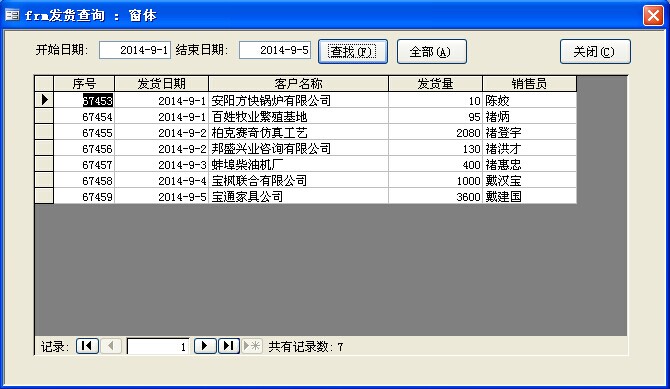This screenshot has width=670, height=389.
Task: Click the new record navigation button
Action: click(252, 346)
